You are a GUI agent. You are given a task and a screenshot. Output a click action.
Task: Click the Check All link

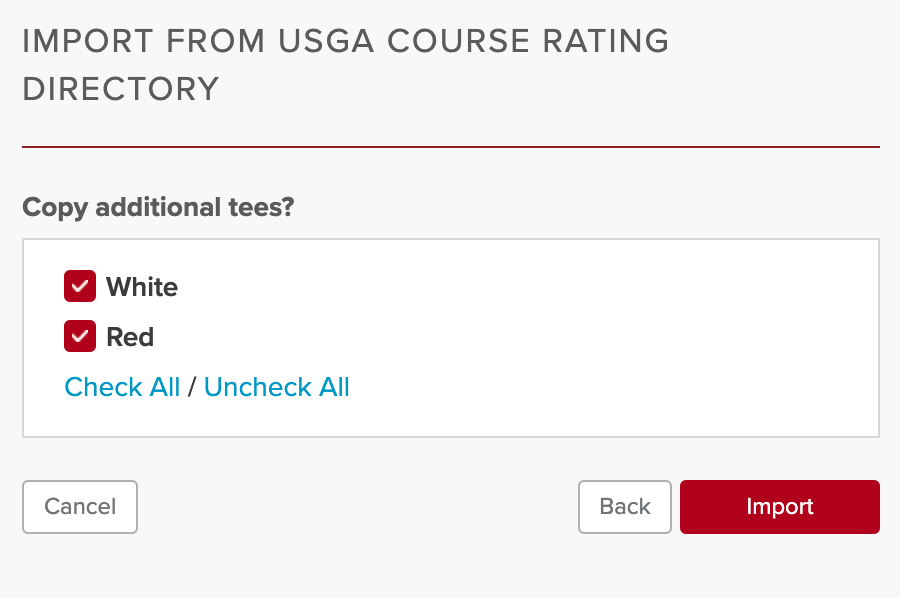tap(122, 387)
